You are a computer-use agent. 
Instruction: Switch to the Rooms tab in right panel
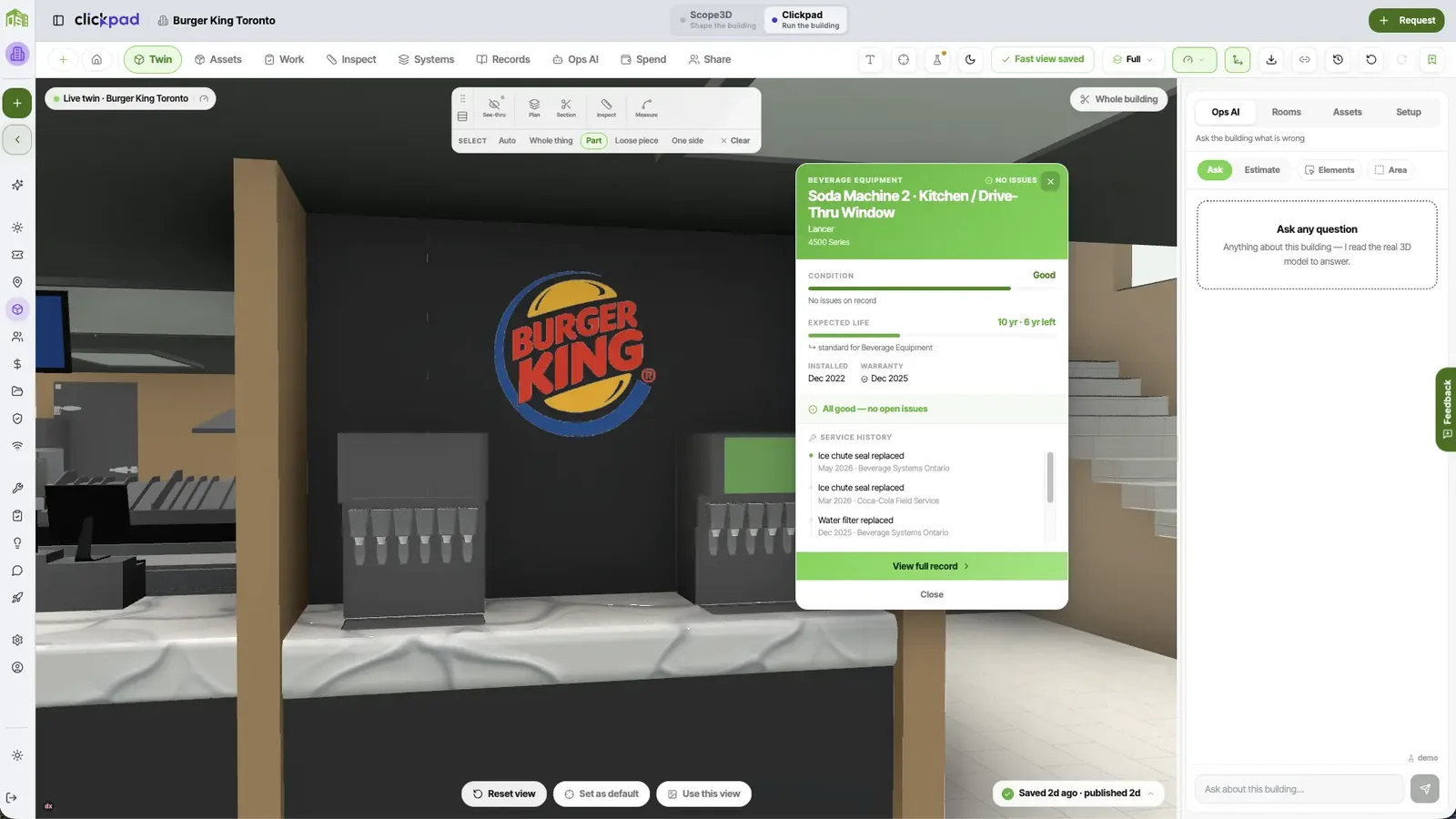[1286, 112]
